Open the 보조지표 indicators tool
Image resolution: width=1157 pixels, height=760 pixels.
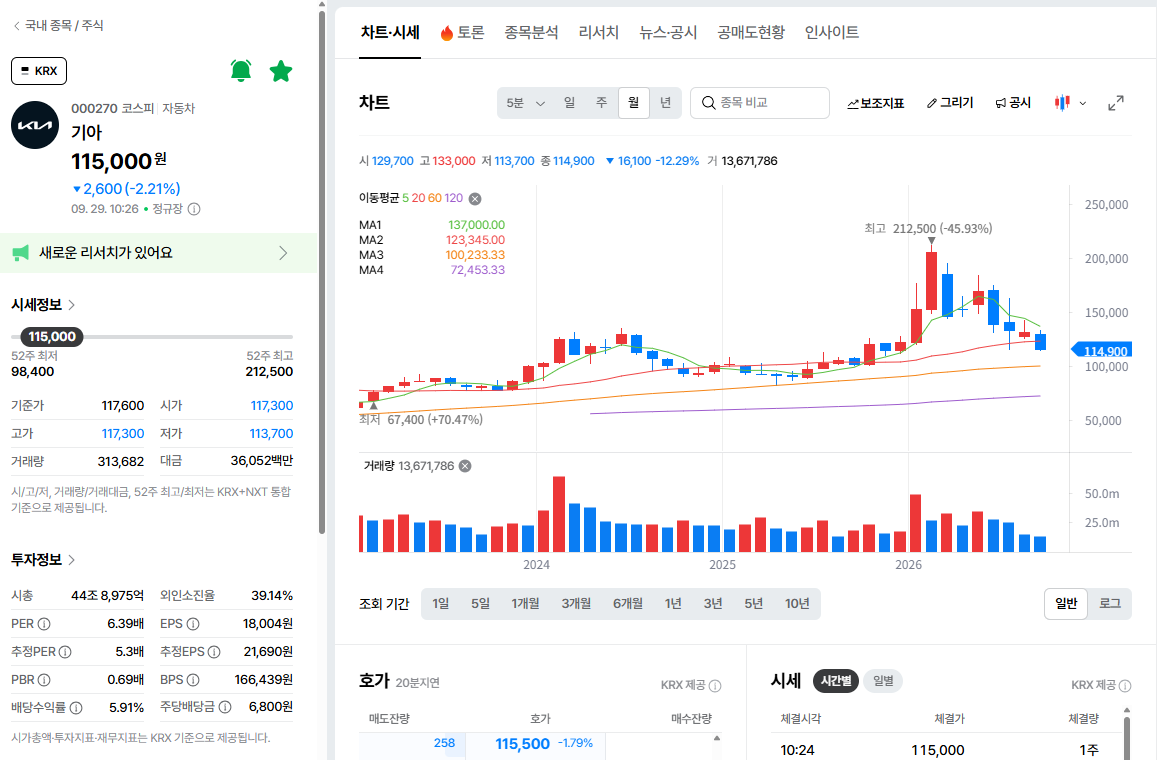(875, 103)
